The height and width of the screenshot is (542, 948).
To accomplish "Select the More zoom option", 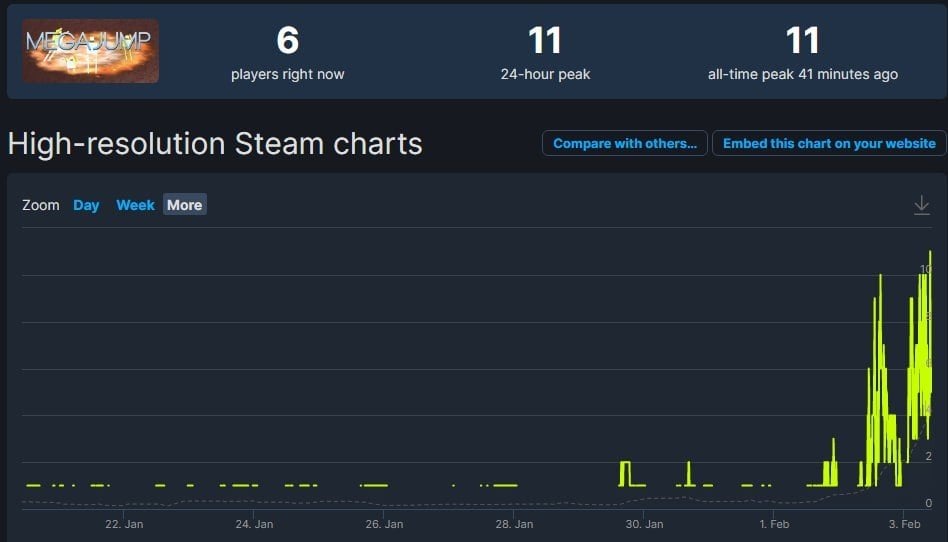I will click(x=184, y=204).
